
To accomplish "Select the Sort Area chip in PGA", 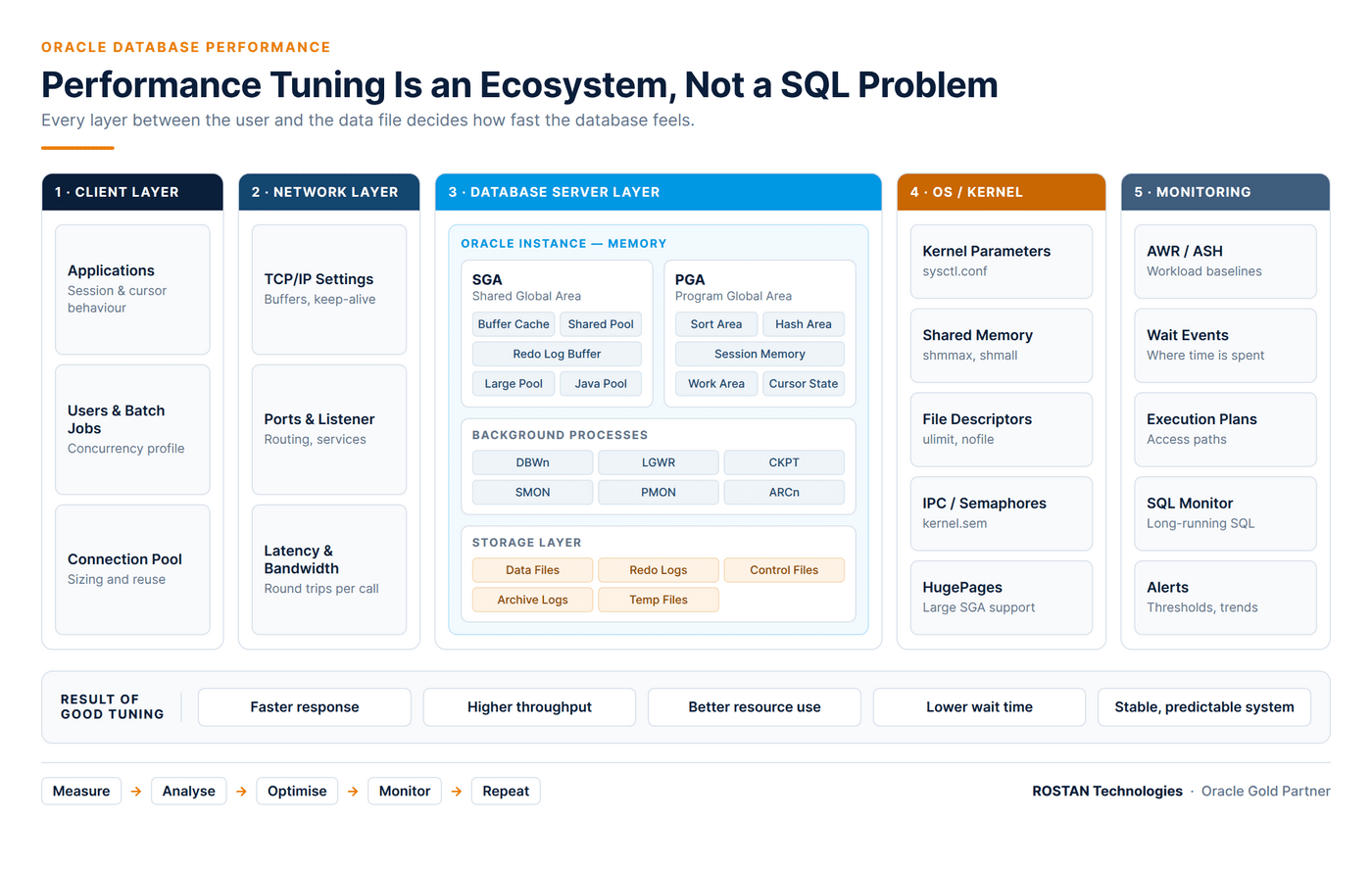I will (x=716, y=324).
